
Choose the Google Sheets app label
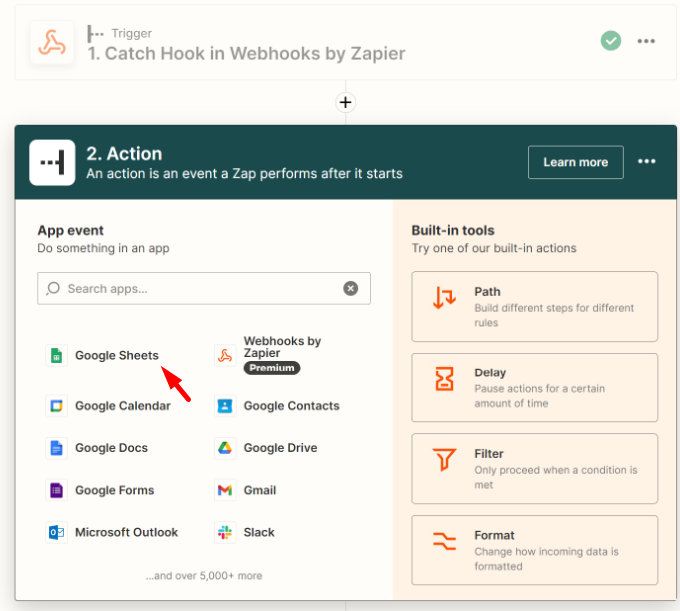coord(117,356)
